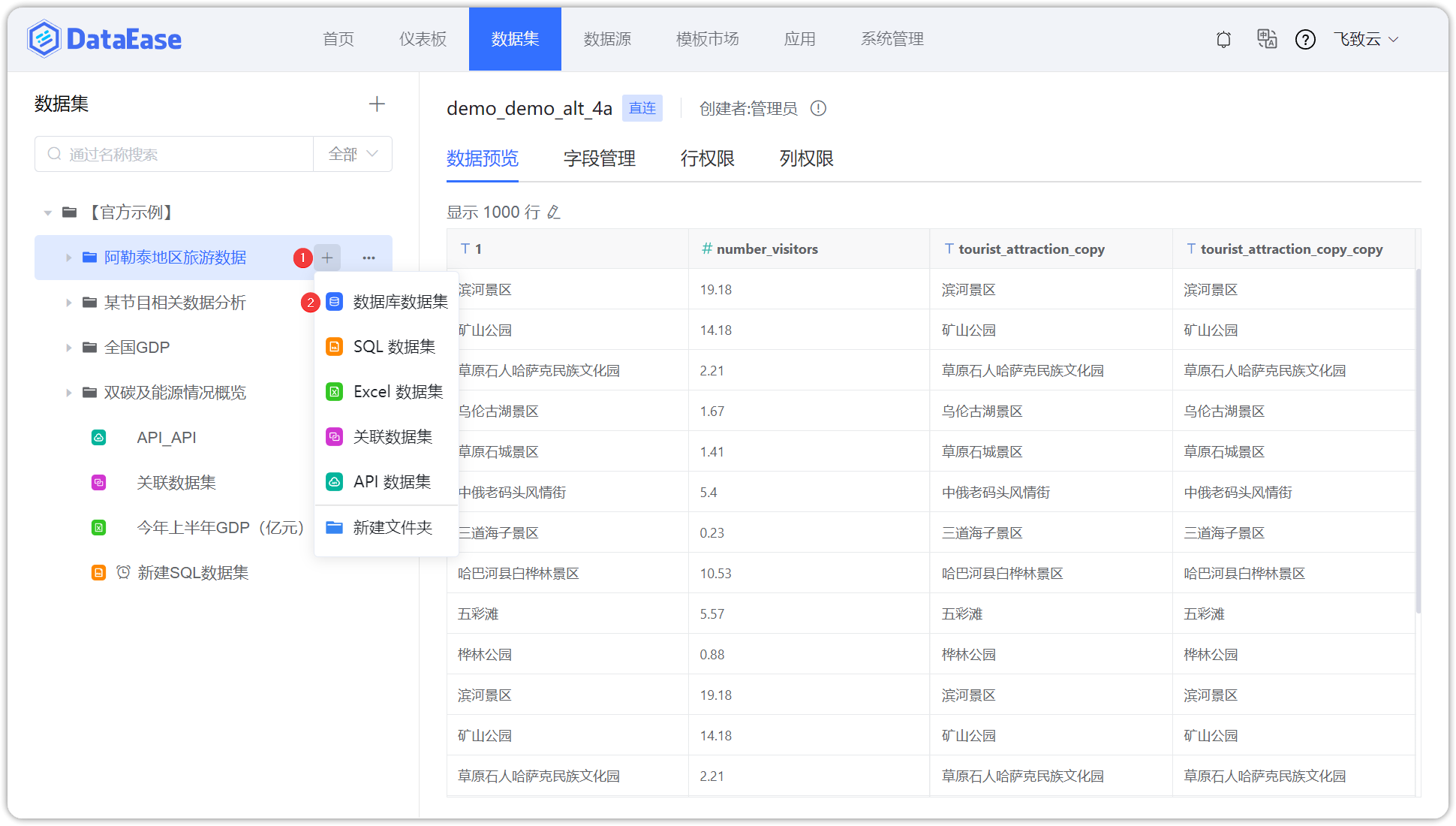
Task: Select the Excel 数据集 icon in the menu
Action: pyautogui.click(x=333, y=391)
